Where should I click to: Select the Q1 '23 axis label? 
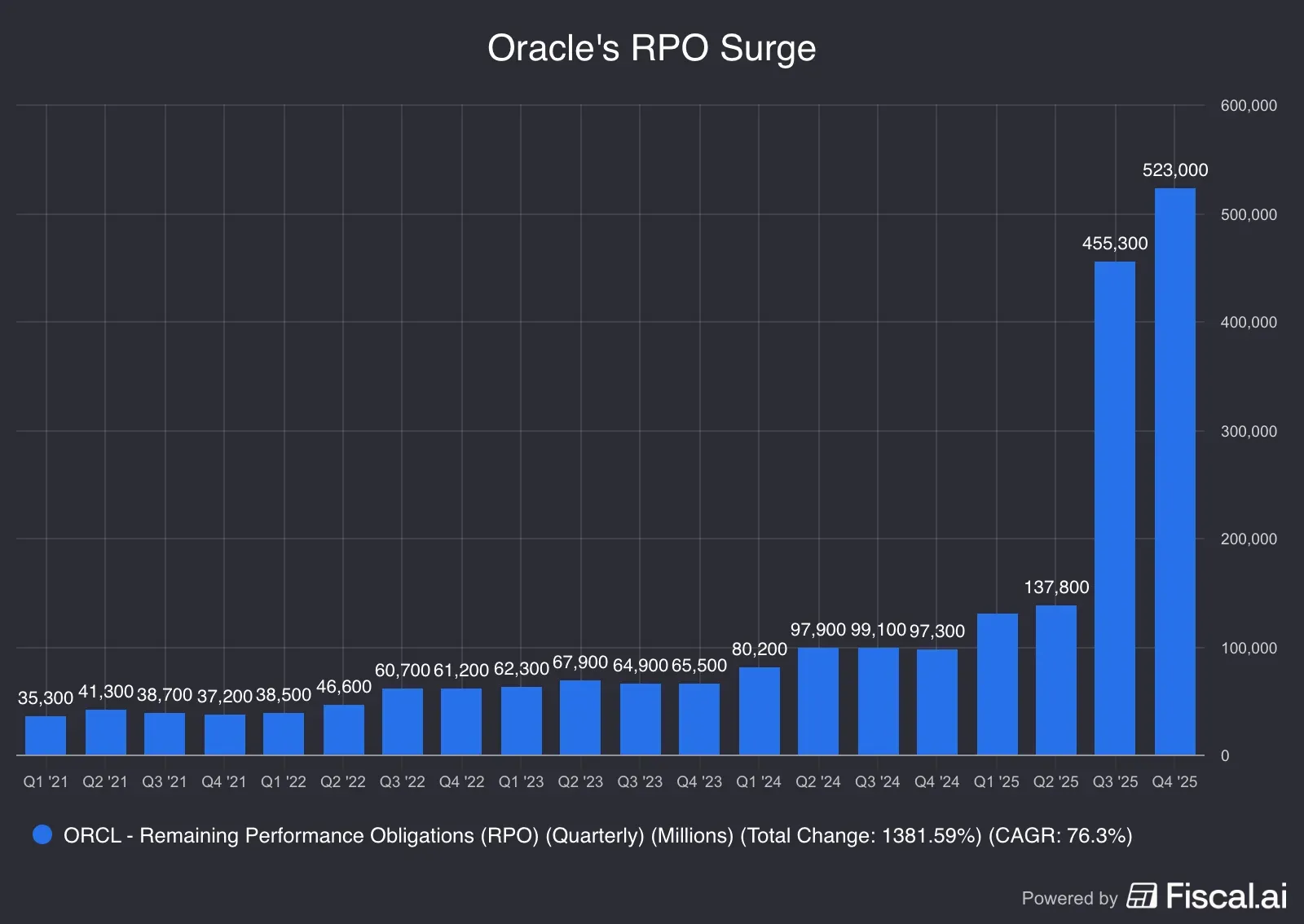click(x=521, y=781)
